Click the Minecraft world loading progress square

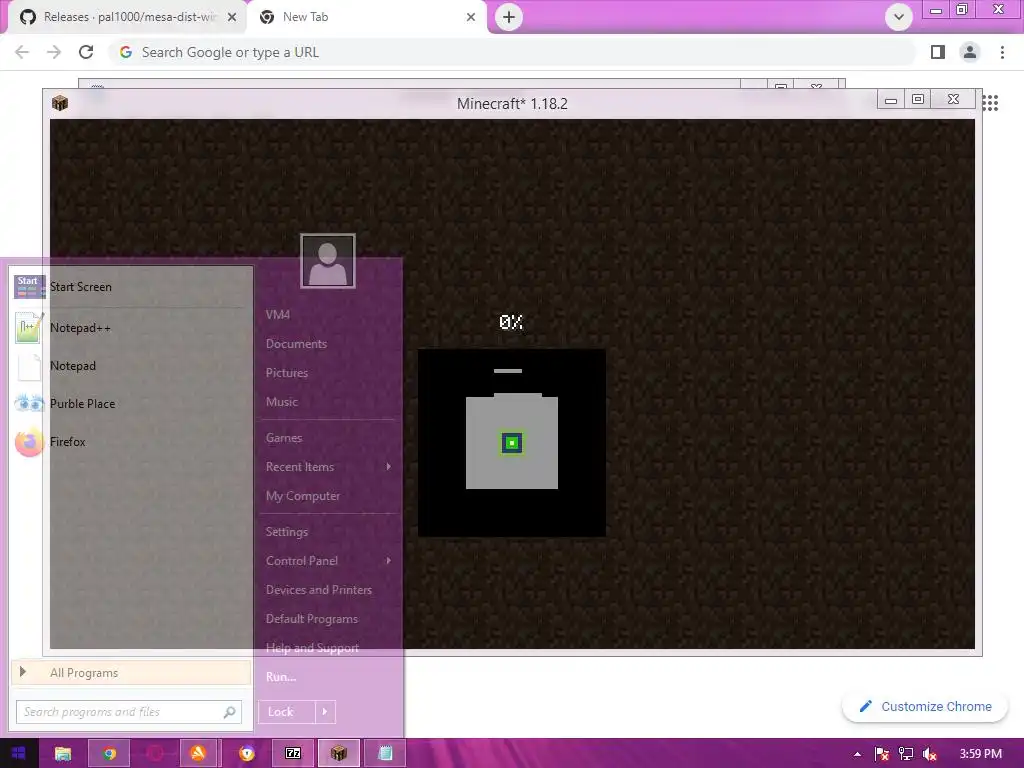point(512,443)
